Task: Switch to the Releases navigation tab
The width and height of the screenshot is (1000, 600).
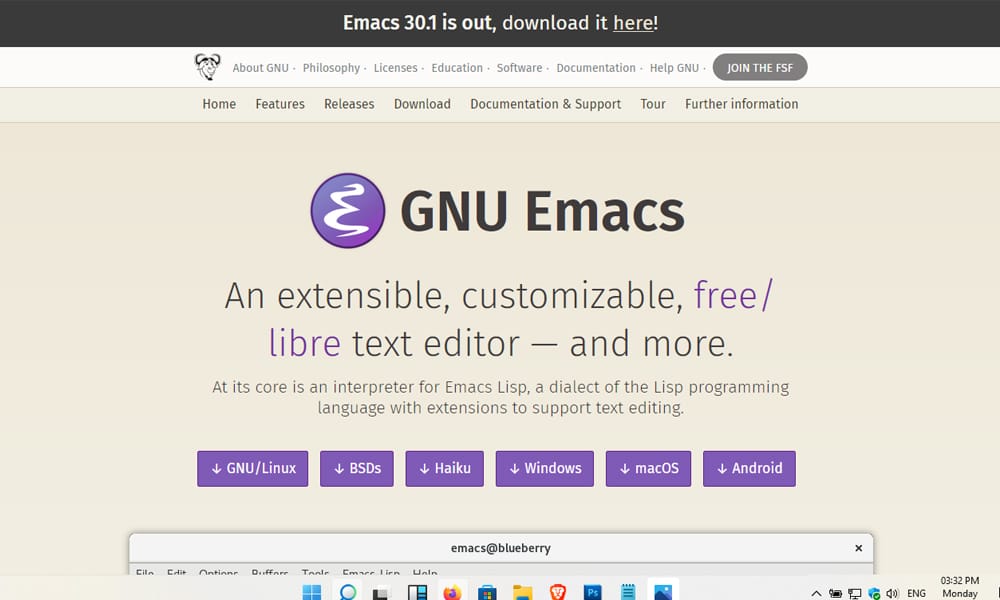Action: 348,104
